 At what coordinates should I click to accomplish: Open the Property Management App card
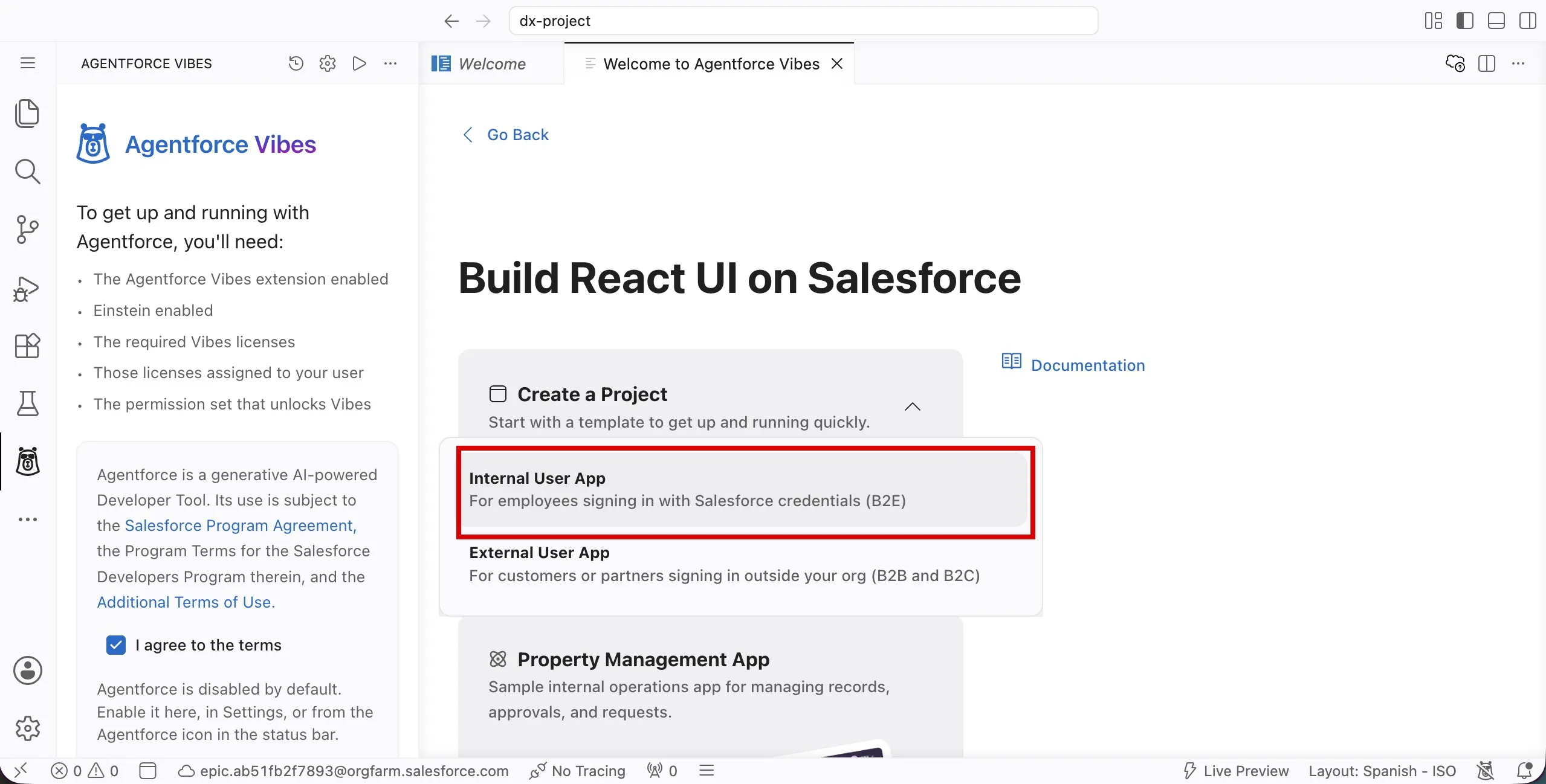point(710,687)
